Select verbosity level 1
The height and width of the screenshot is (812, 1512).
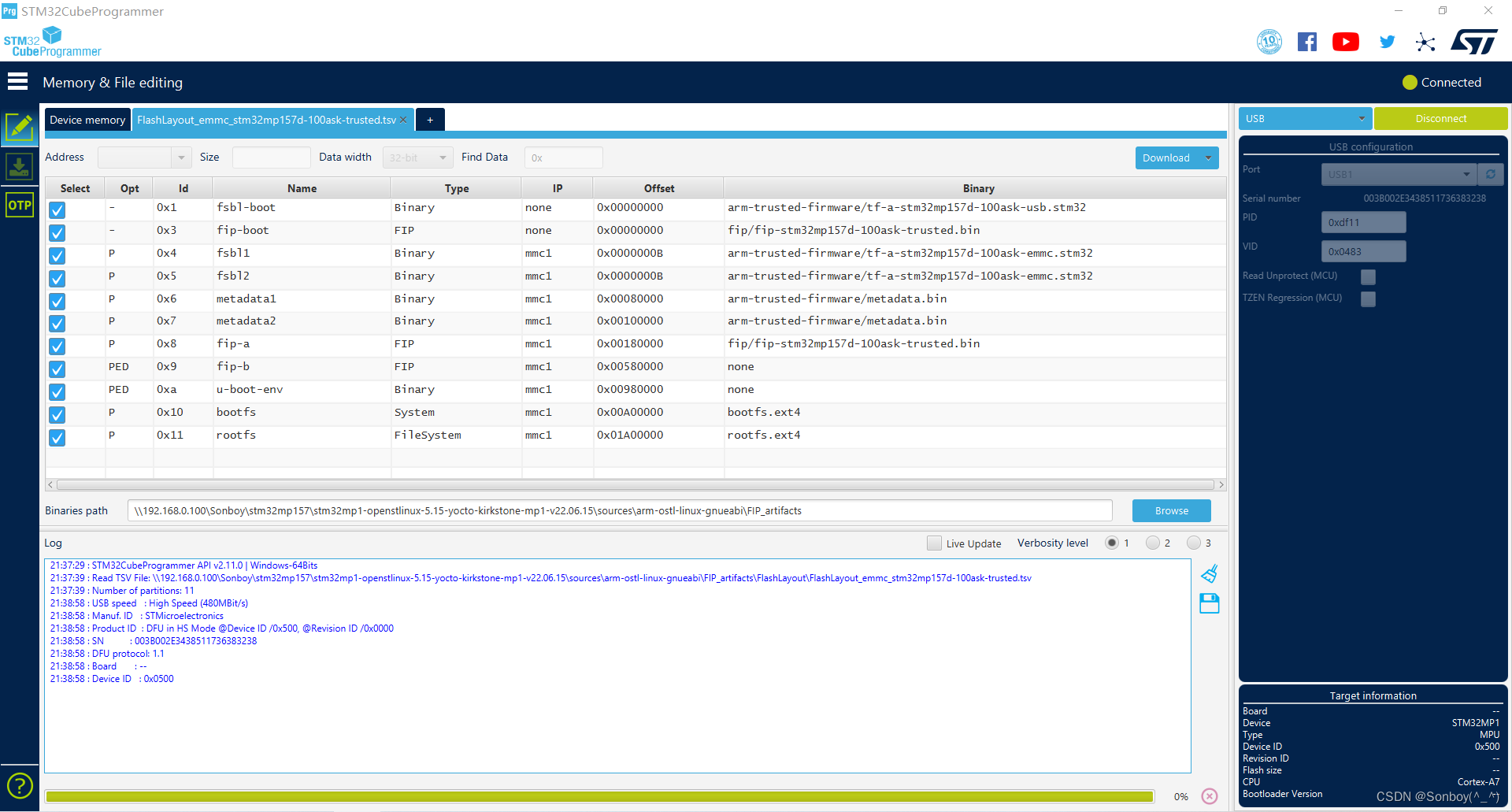pyautogui.click(x=1112, y=543)
